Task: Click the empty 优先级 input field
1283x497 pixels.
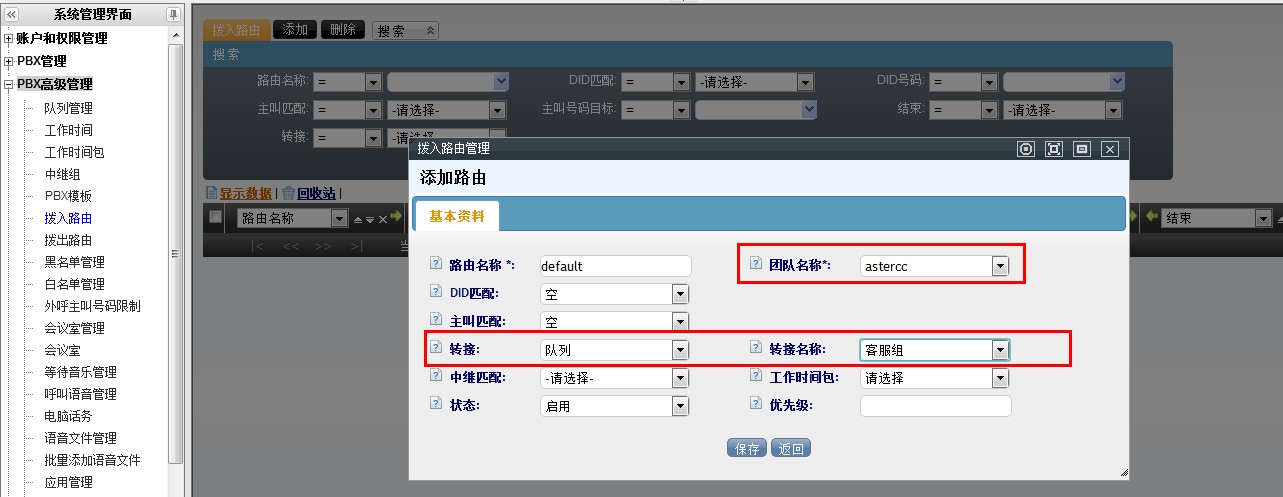Action: pyautogui.click(x=934, y=406)
